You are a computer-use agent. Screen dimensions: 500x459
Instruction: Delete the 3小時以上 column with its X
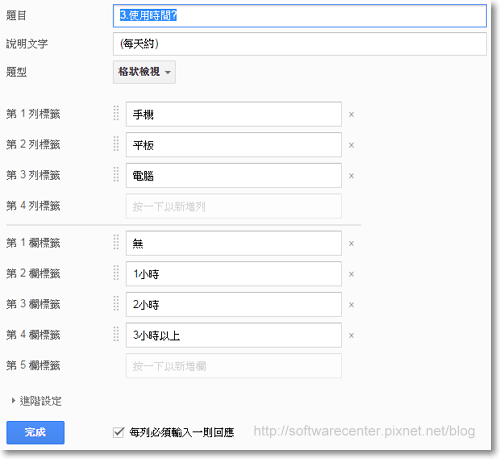point(351,336)
